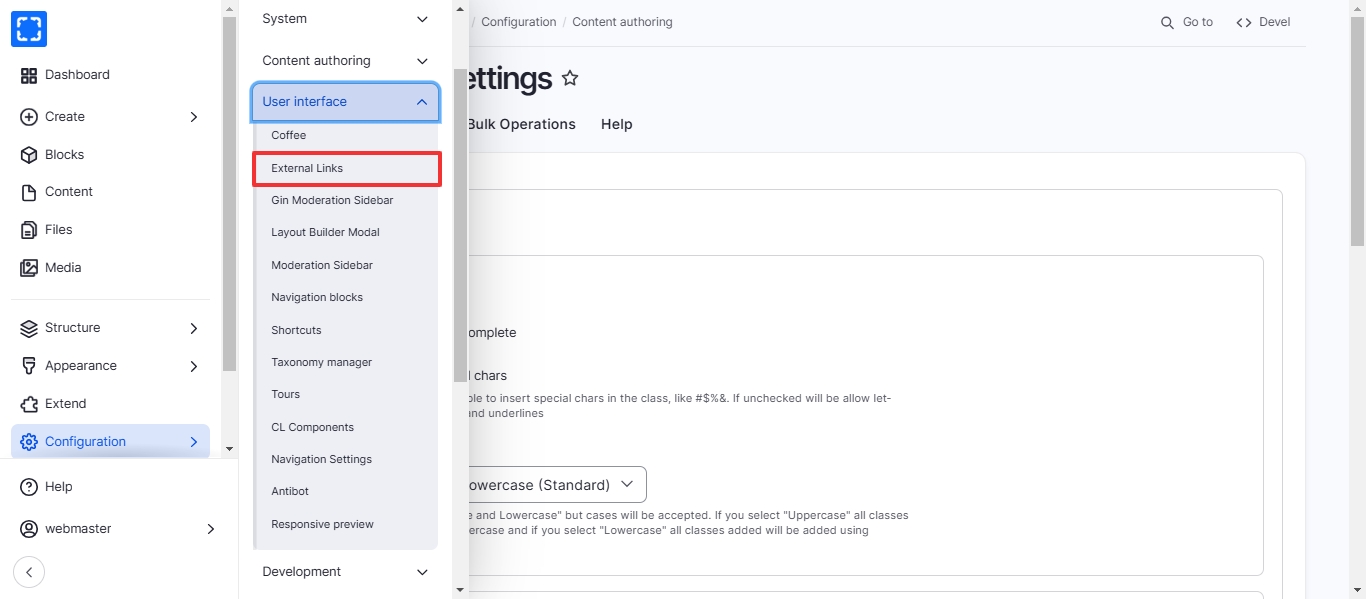Image resolution: width=1366 pixels, height=599 pixels.
Task: Switch to the Help tab
Action: (x=616, y=124)
